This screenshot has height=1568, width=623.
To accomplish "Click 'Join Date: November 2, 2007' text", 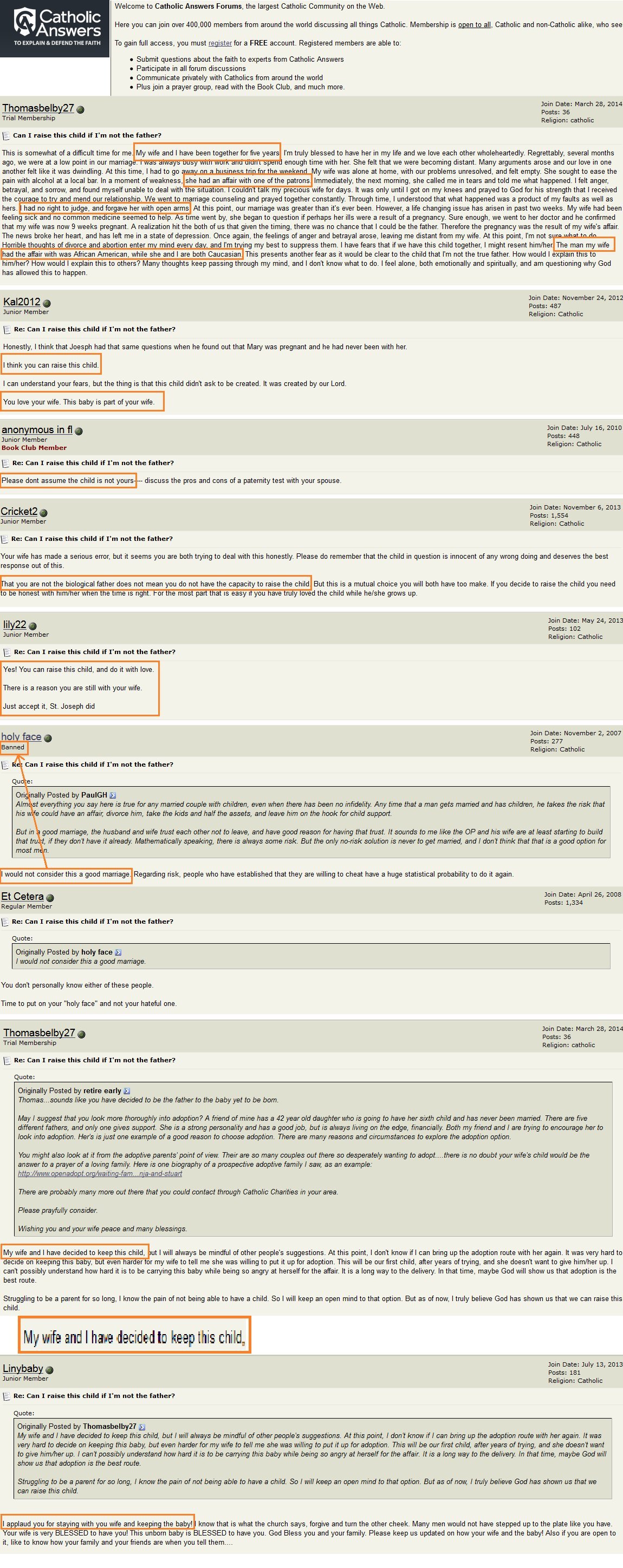I will 575,733.
